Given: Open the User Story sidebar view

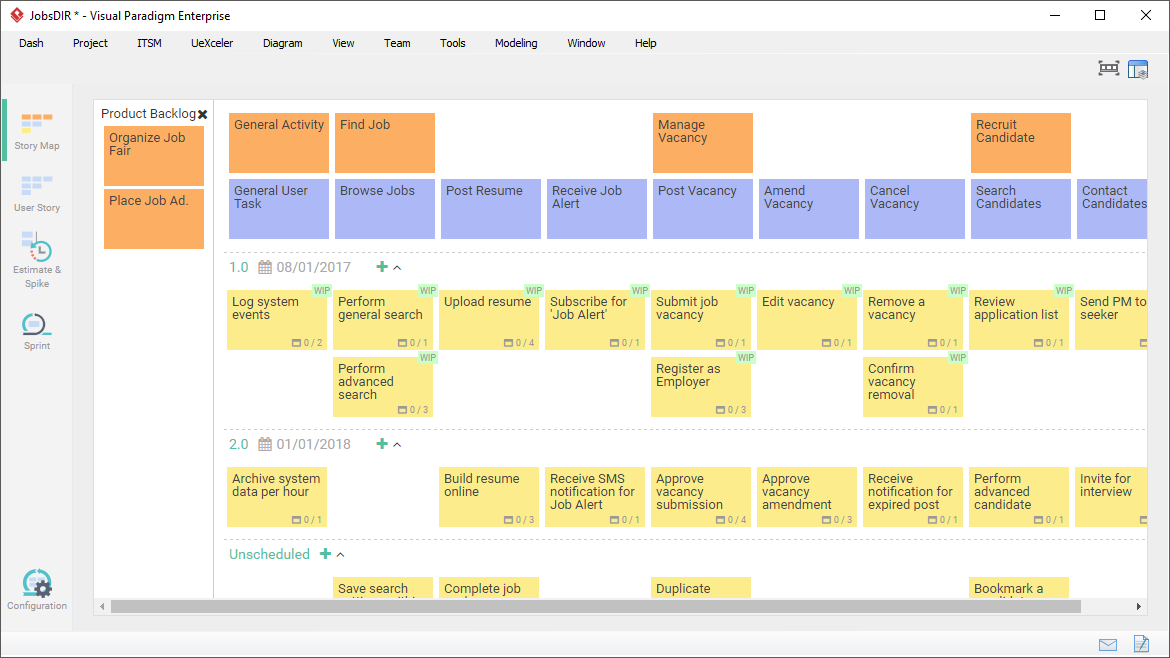Looking at the screenshot, I should coord(37,194).
